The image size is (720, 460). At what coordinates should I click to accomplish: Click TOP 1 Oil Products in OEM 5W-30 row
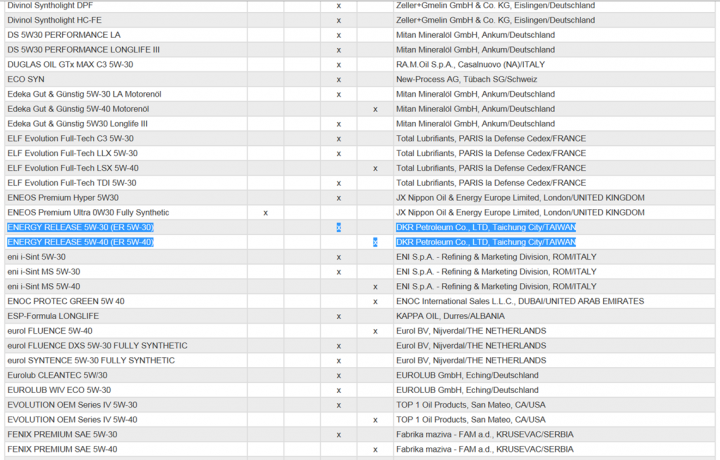pyautogui.click(x=471, y=404)
